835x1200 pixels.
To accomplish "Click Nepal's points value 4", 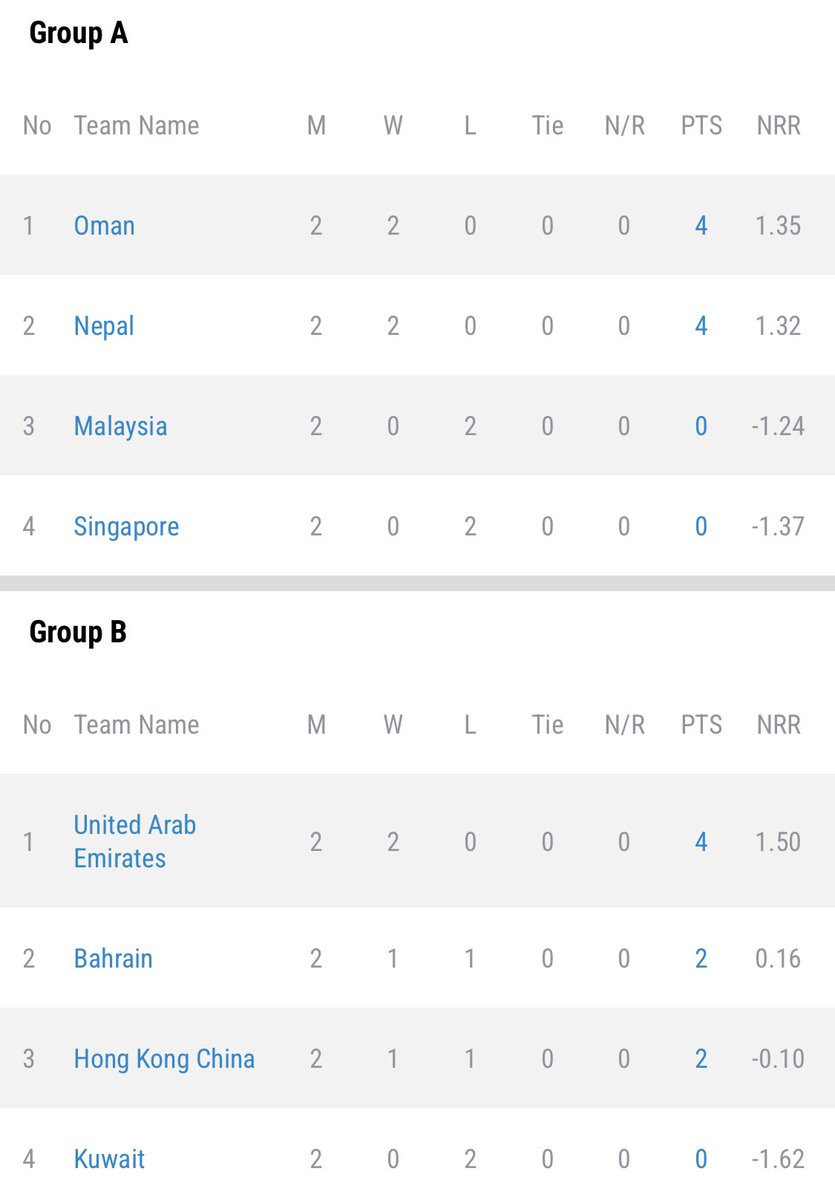I will (701, 326).
